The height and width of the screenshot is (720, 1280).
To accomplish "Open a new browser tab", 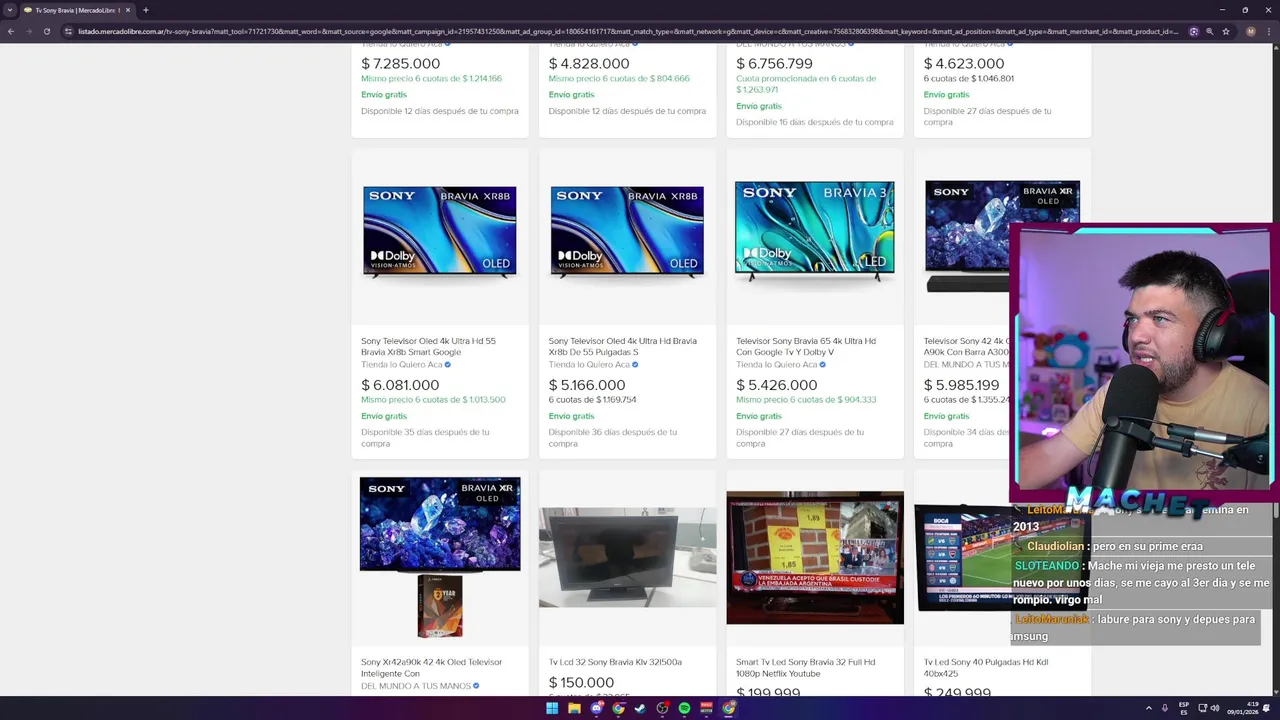I will click(x=145, y=10).
